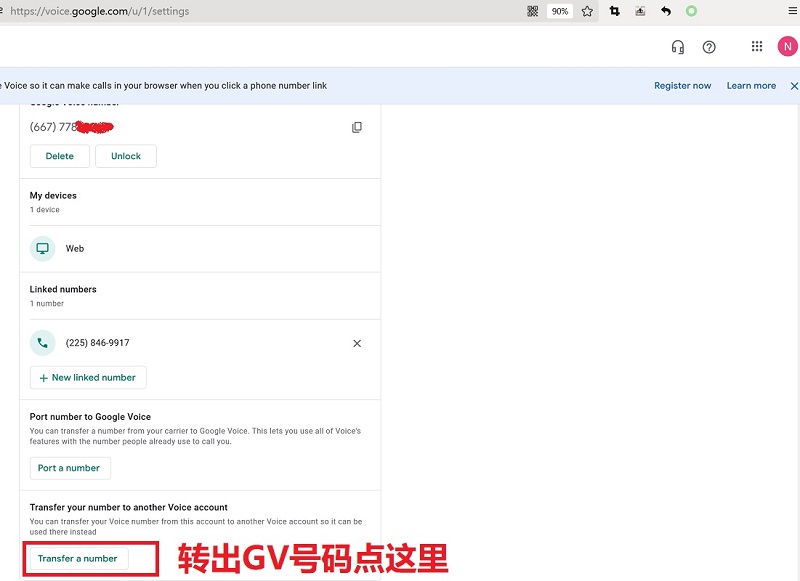Open the Google apps grid
The width and height of the screenshot is (800, 581).
coord(757,46)
